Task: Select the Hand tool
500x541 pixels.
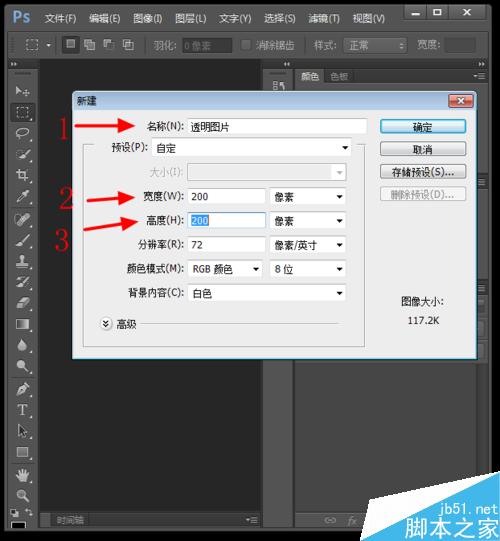Action: pyautogui.click(x=22, y=475)
